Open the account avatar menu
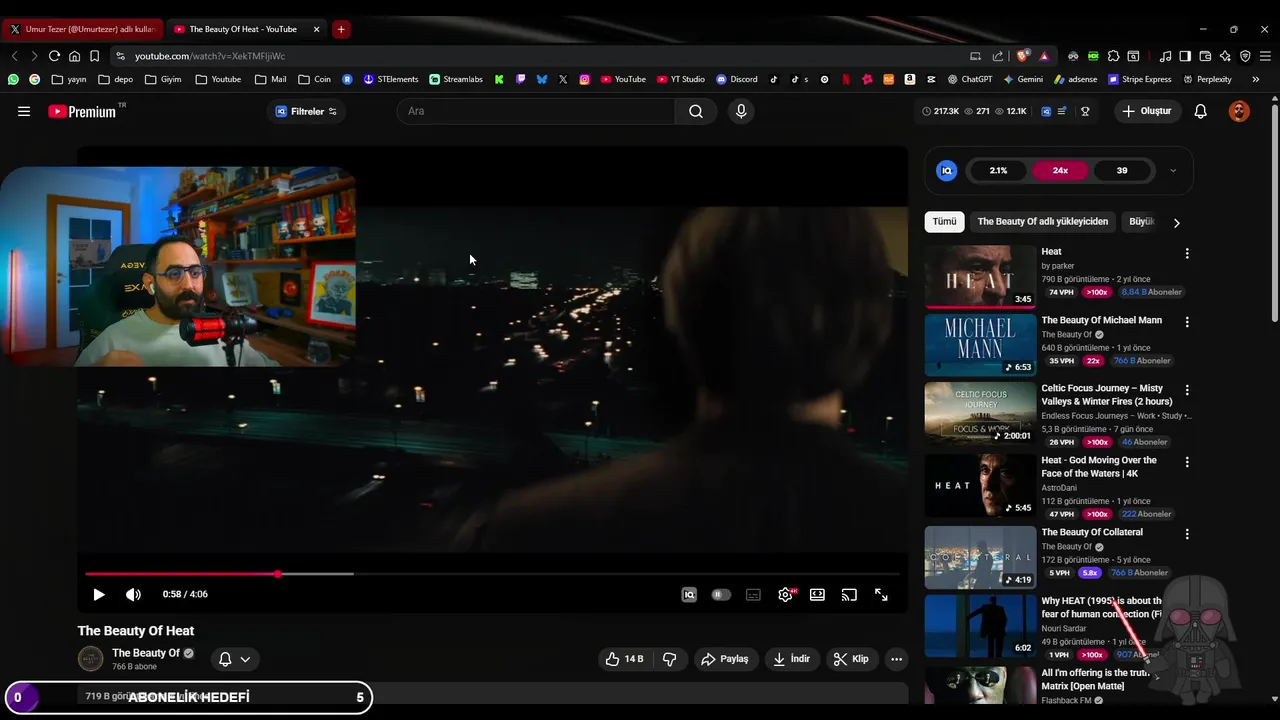1280x720 pixels. [1239, 111]
